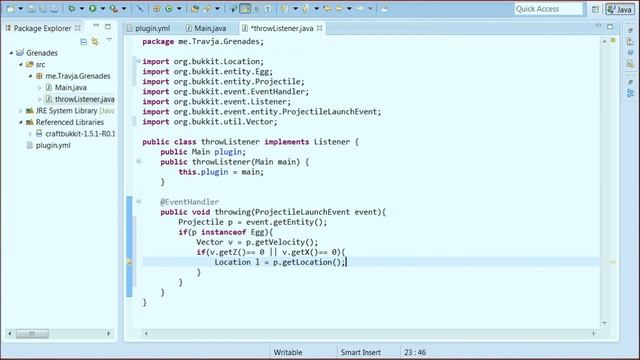
Task: Open Package Explorer view menu triangle
Action: tap(109, 40)
